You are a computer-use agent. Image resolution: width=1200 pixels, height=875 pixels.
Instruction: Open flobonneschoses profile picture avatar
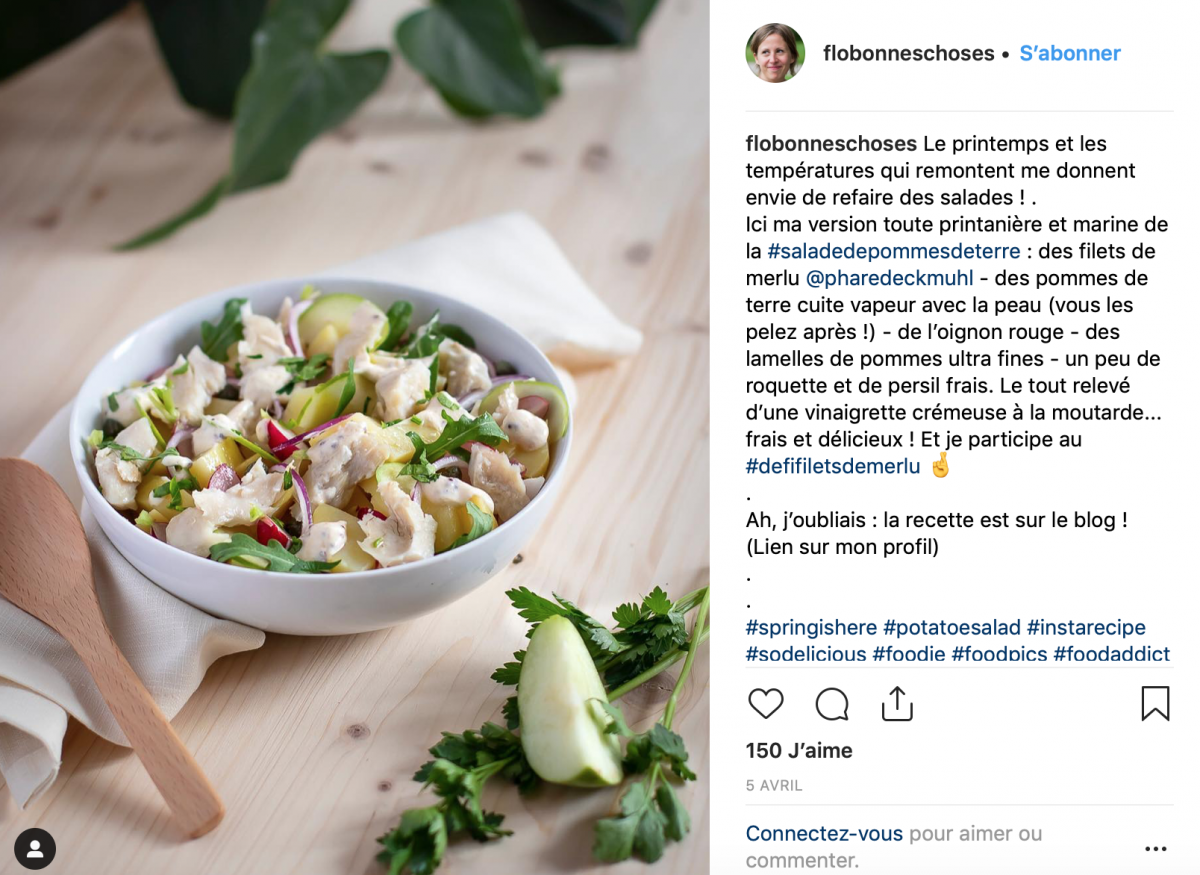click(775, 53)
